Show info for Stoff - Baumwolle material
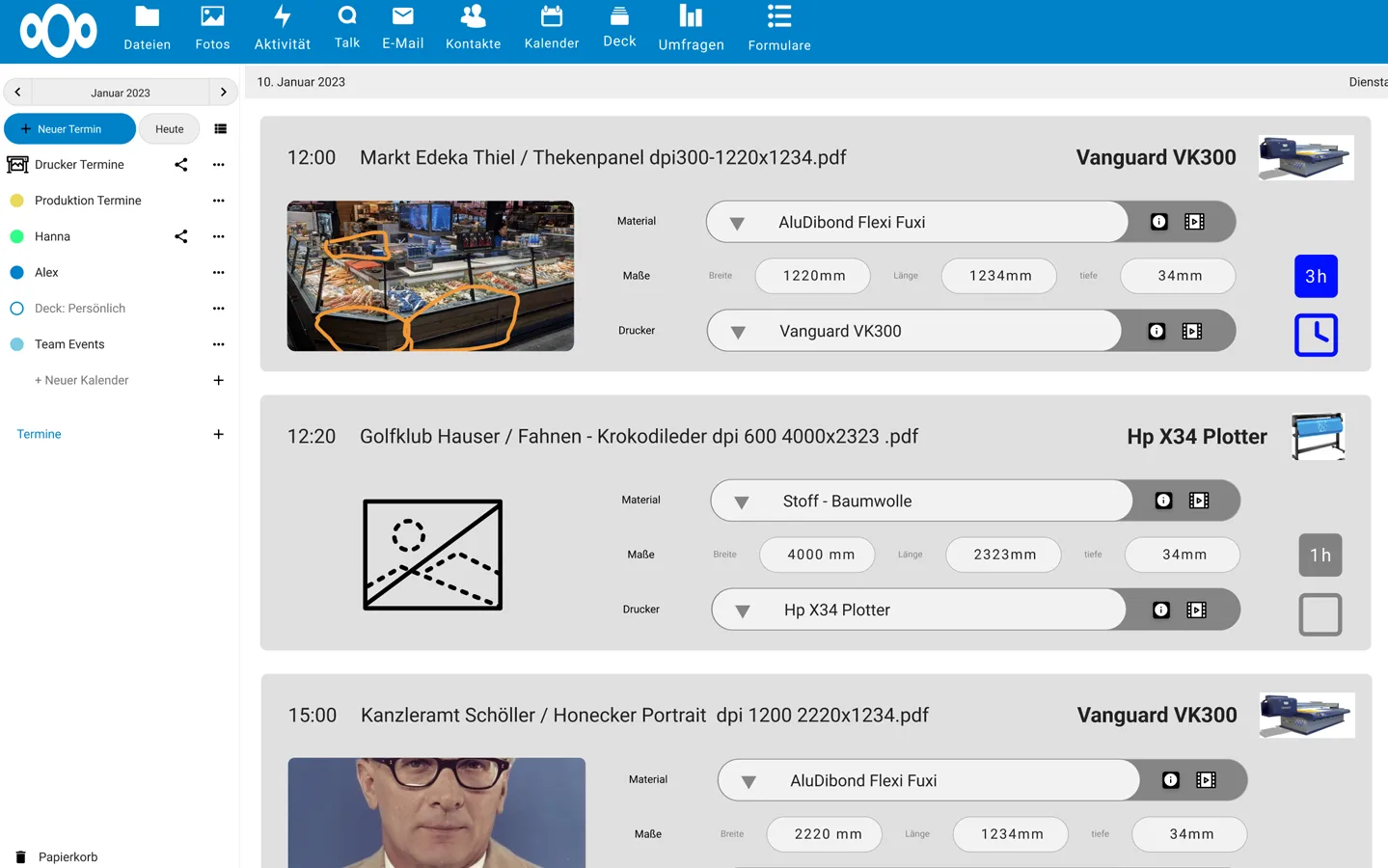 click(x=1164, y=501)
